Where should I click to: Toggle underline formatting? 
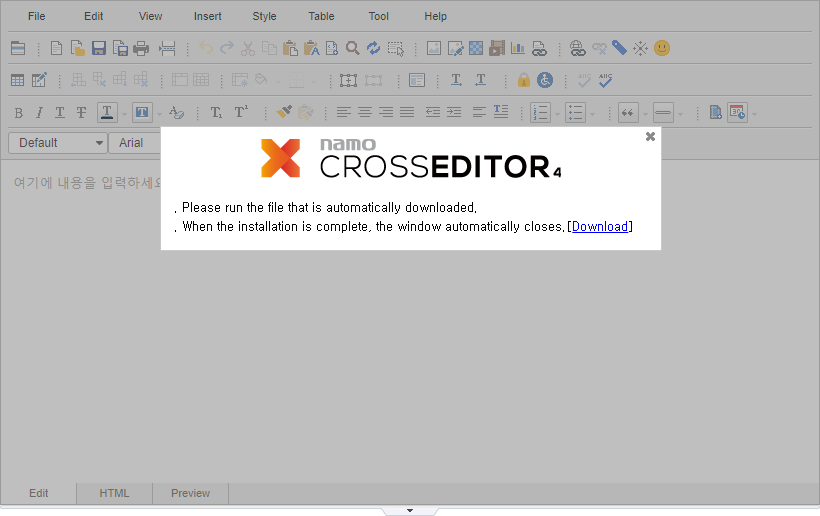coord(60,112)
